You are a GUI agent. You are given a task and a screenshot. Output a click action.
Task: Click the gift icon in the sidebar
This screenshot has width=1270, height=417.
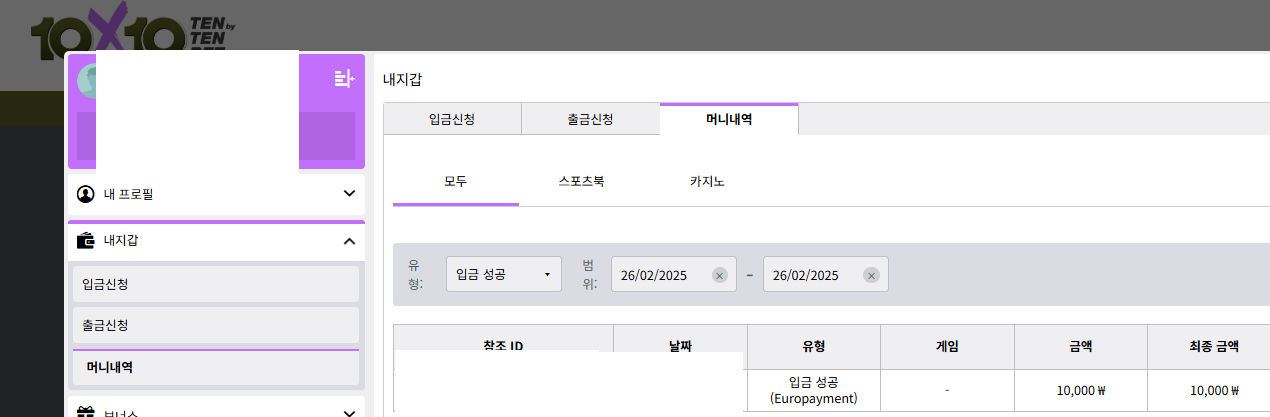pos(85,411)
